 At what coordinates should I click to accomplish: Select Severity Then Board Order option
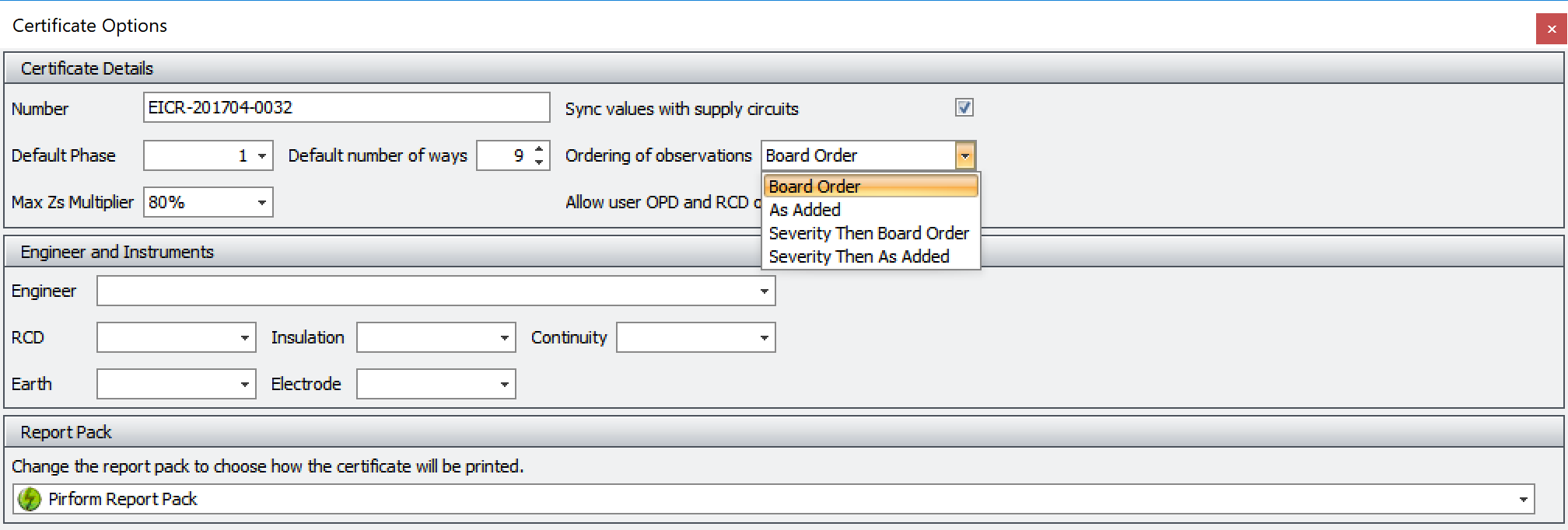coord(868,233)
